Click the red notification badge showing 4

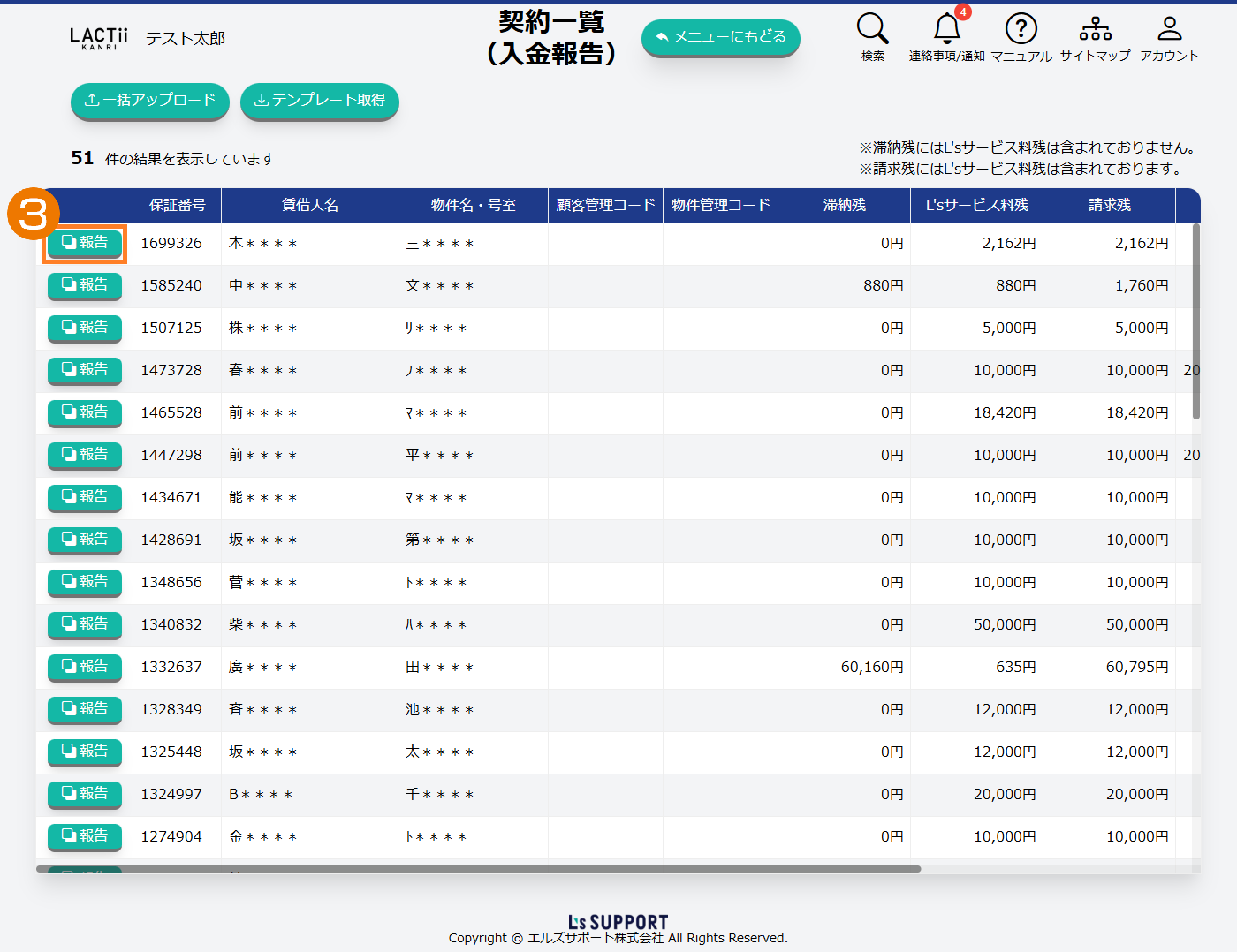(x=963, y=12)
